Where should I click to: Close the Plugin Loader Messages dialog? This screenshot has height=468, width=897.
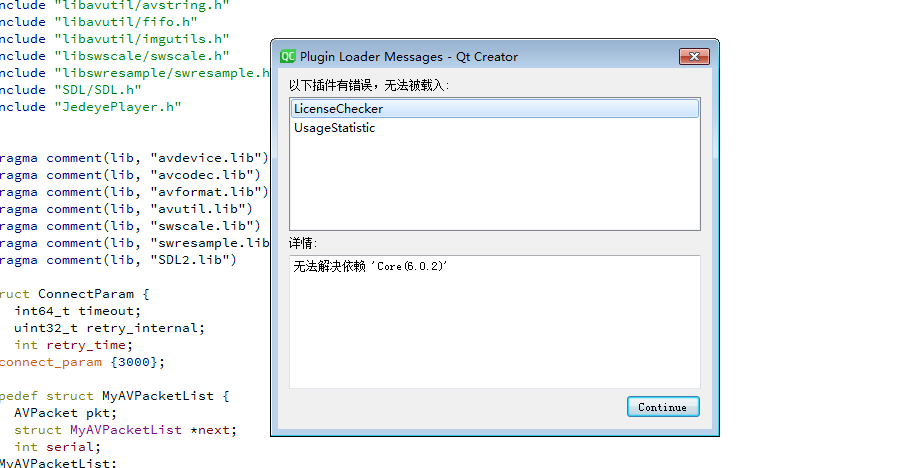[694, 57]
